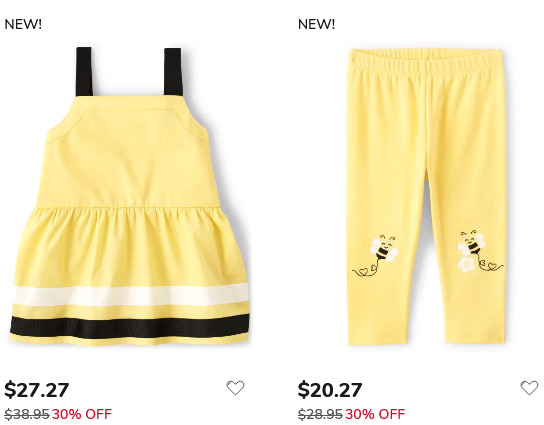Screen dimensions: 544x425
Task: Click the bee embroidery on the right legging
Action: point(471,244)
